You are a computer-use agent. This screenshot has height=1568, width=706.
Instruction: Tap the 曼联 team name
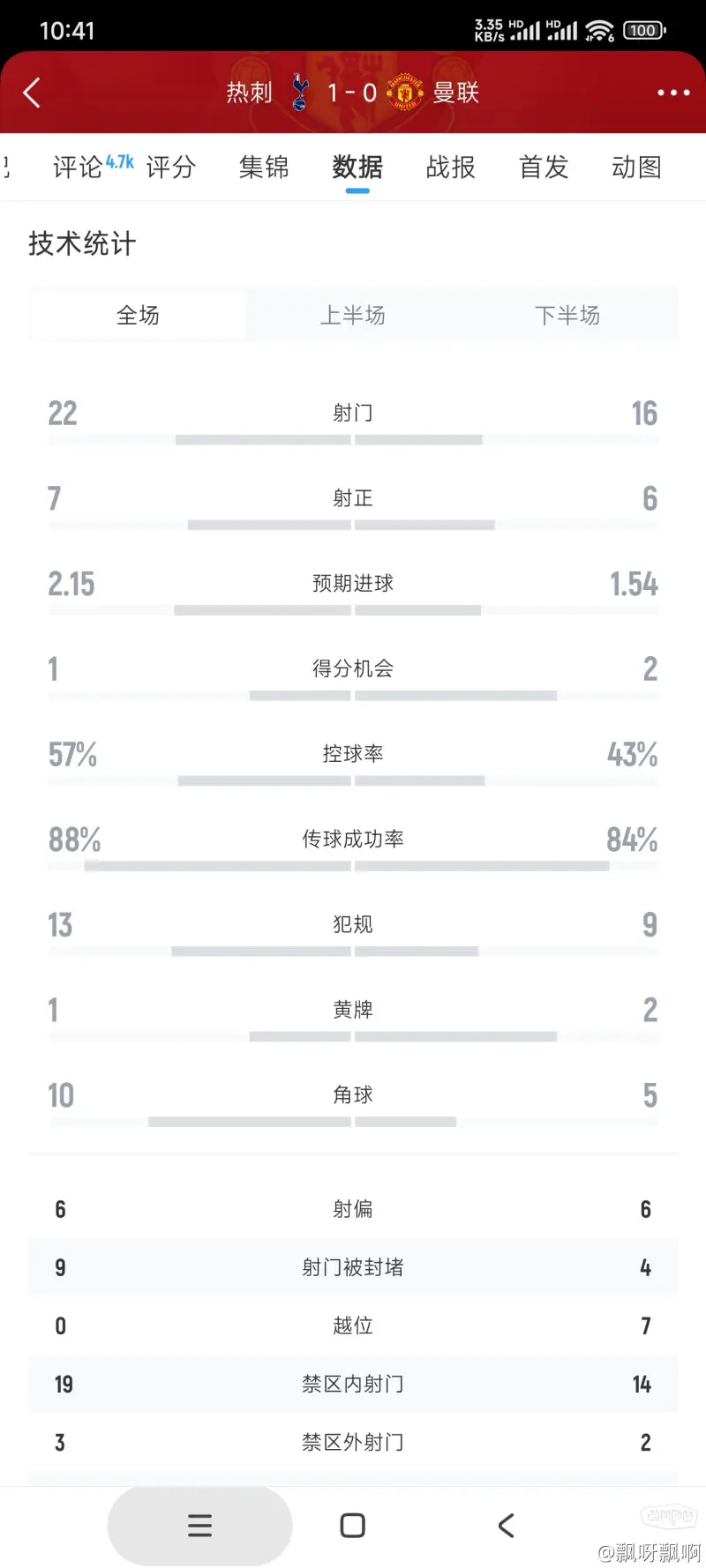point(456,93)
